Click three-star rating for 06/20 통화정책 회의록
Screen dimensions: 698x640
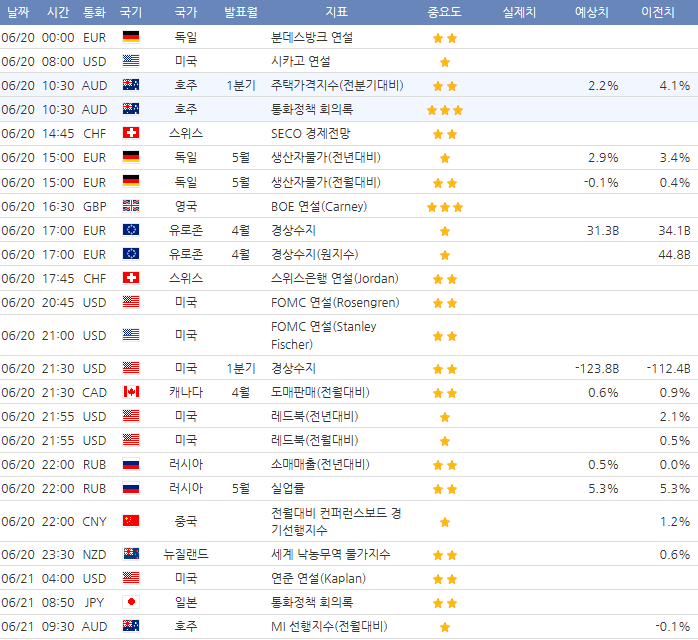pyautogui.click(x=445, y=110)
